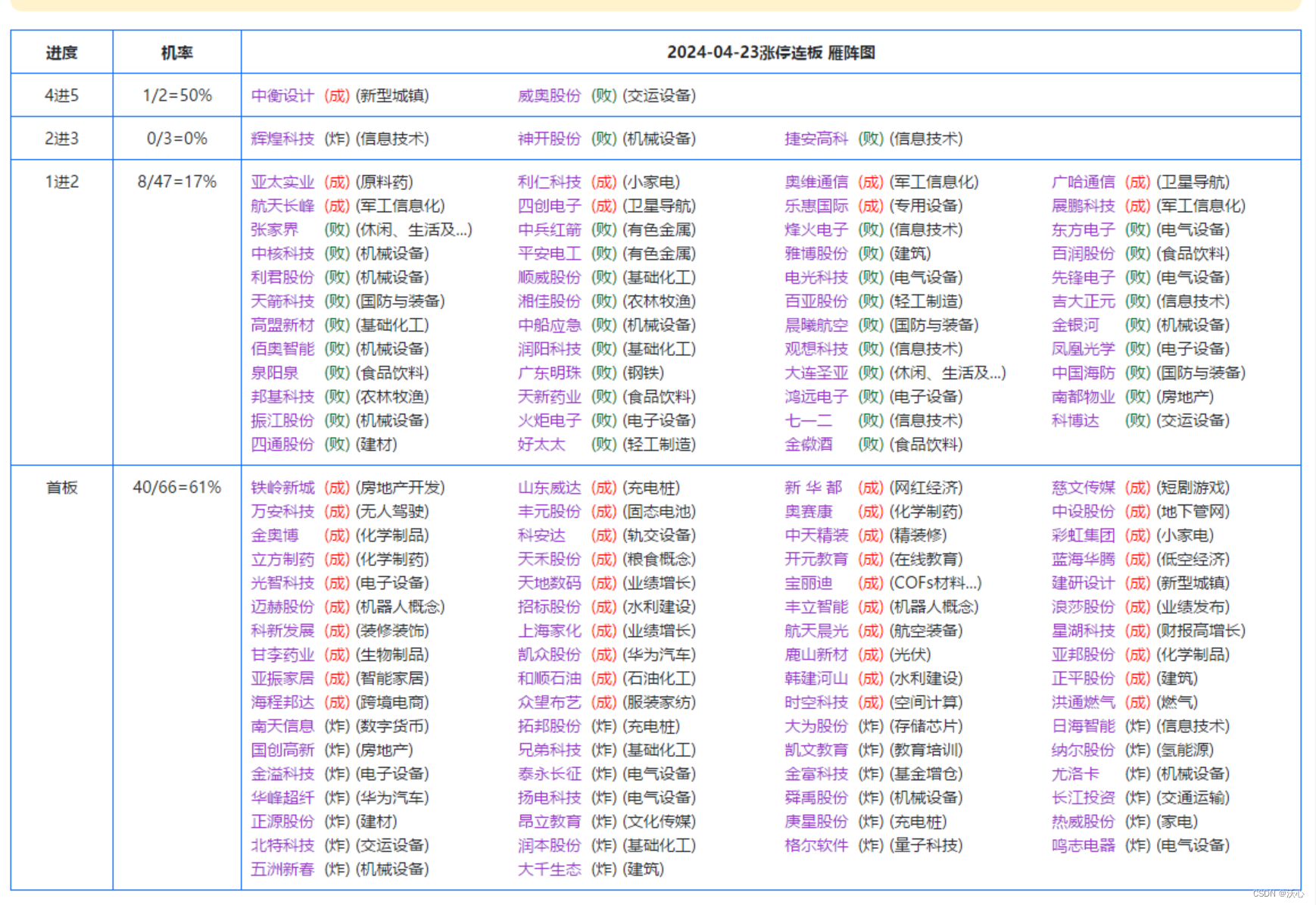Click the 首板 row label
The height and width of the screenshot is (905, 1316).
coord(61,488)
